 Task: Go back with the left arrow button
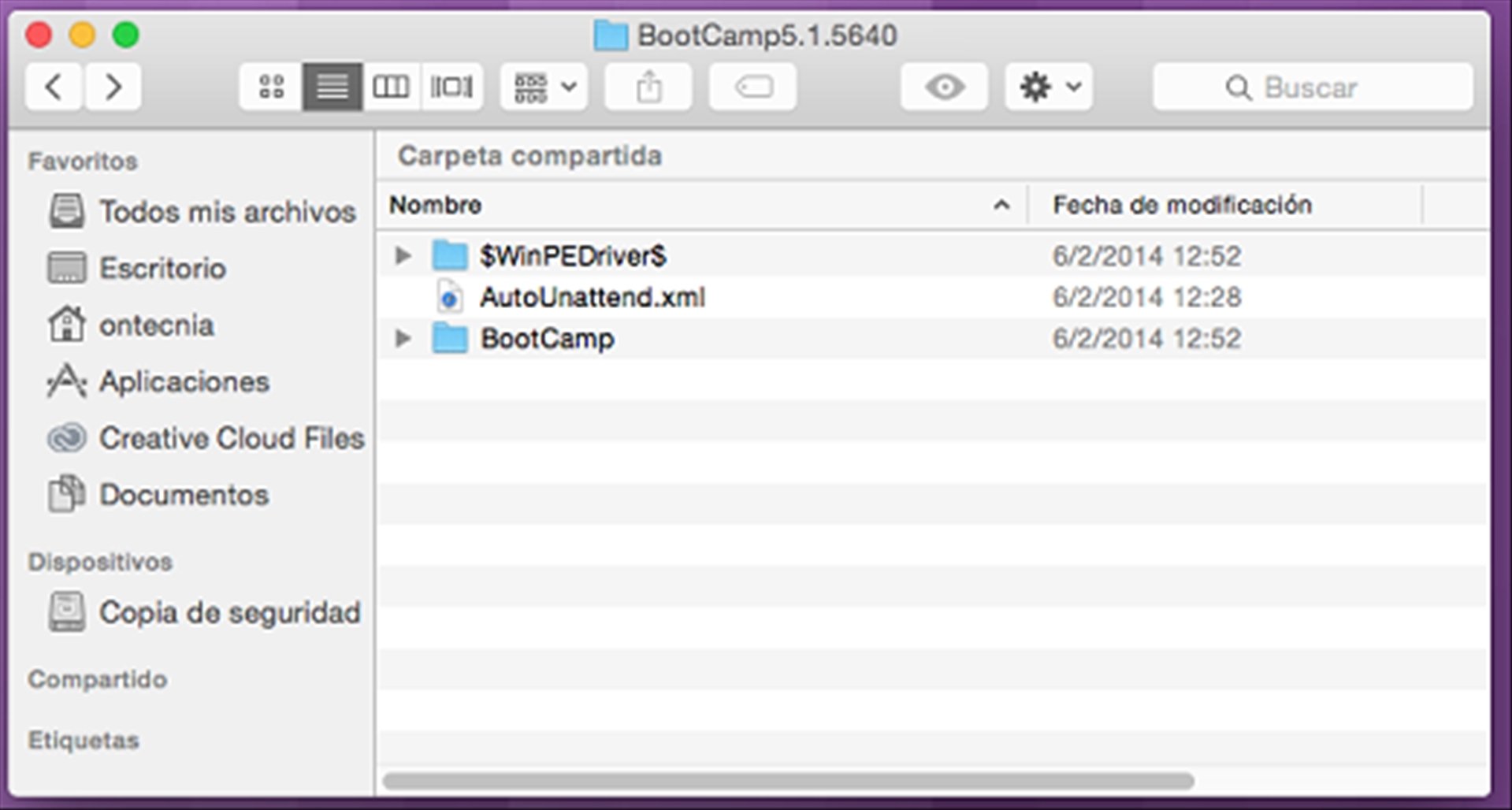[54, 87]
